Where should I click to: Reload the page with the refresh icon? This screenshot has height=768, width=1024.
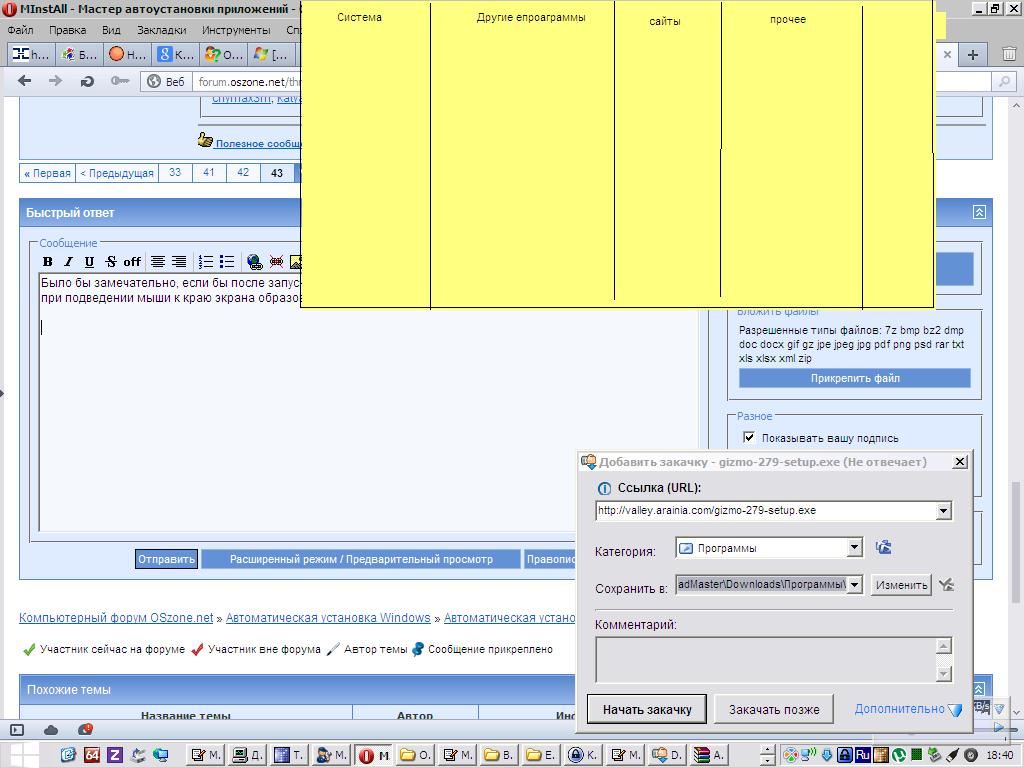point(87,81)
